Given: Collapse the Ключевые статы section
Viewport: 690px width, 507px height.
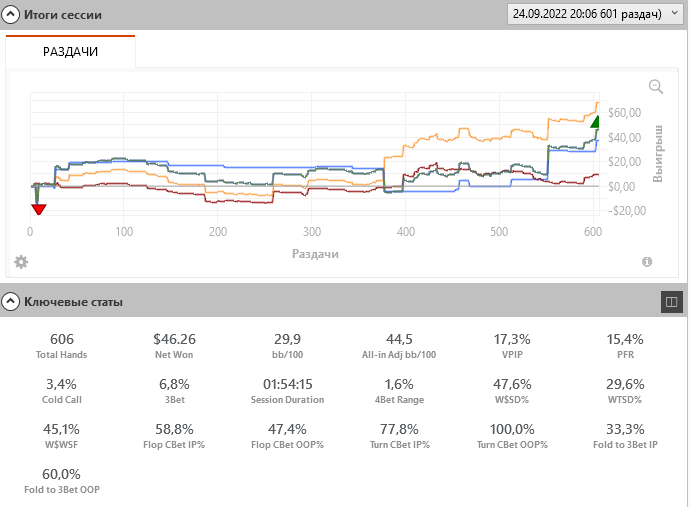Looking at the screenshot, I should coord(12,300).
